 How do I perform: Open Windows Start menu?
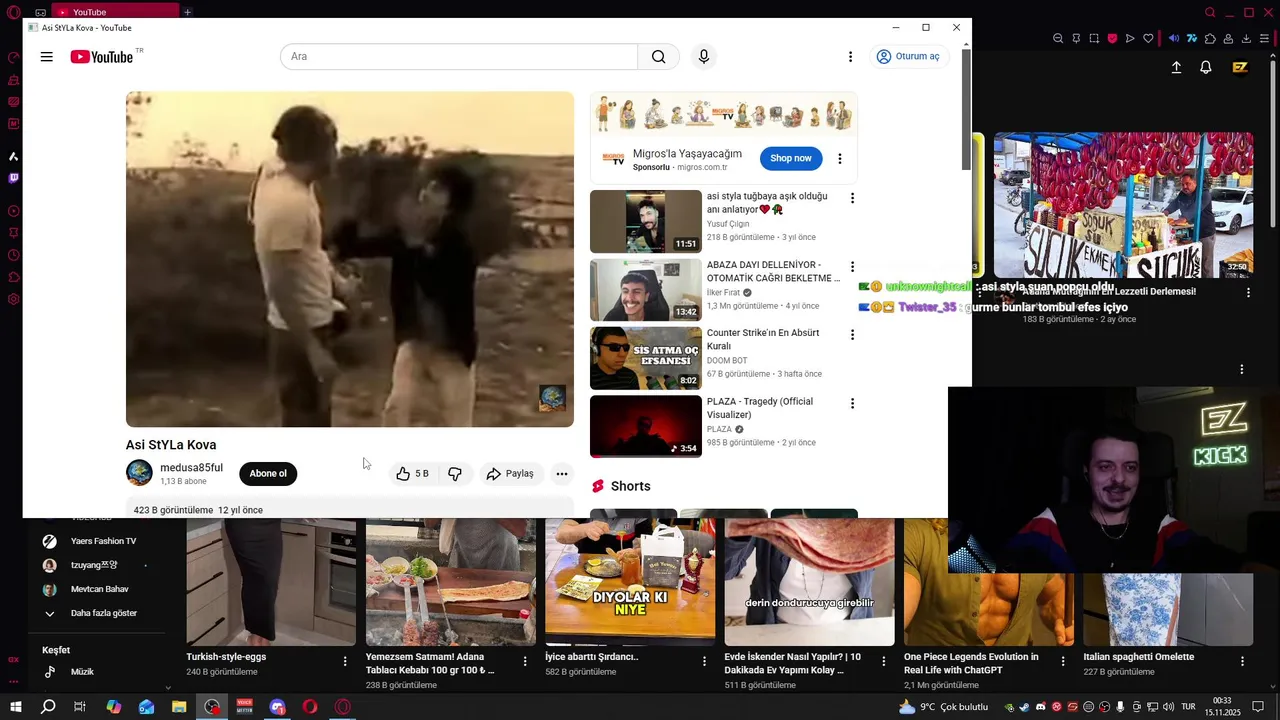[15, 707]
